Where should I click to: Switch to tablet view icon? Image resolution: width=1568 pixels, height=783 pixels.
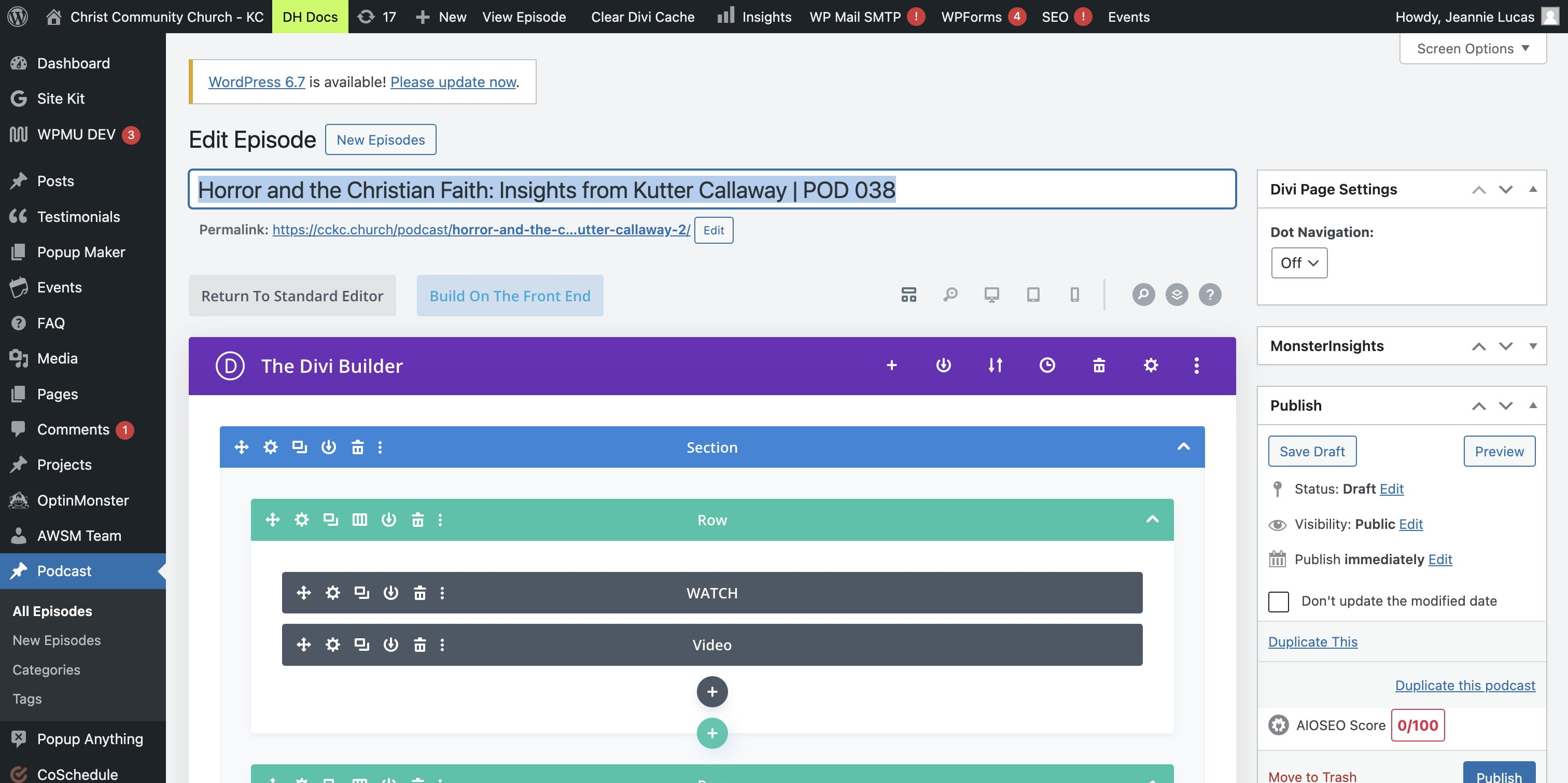point(1033,295)
